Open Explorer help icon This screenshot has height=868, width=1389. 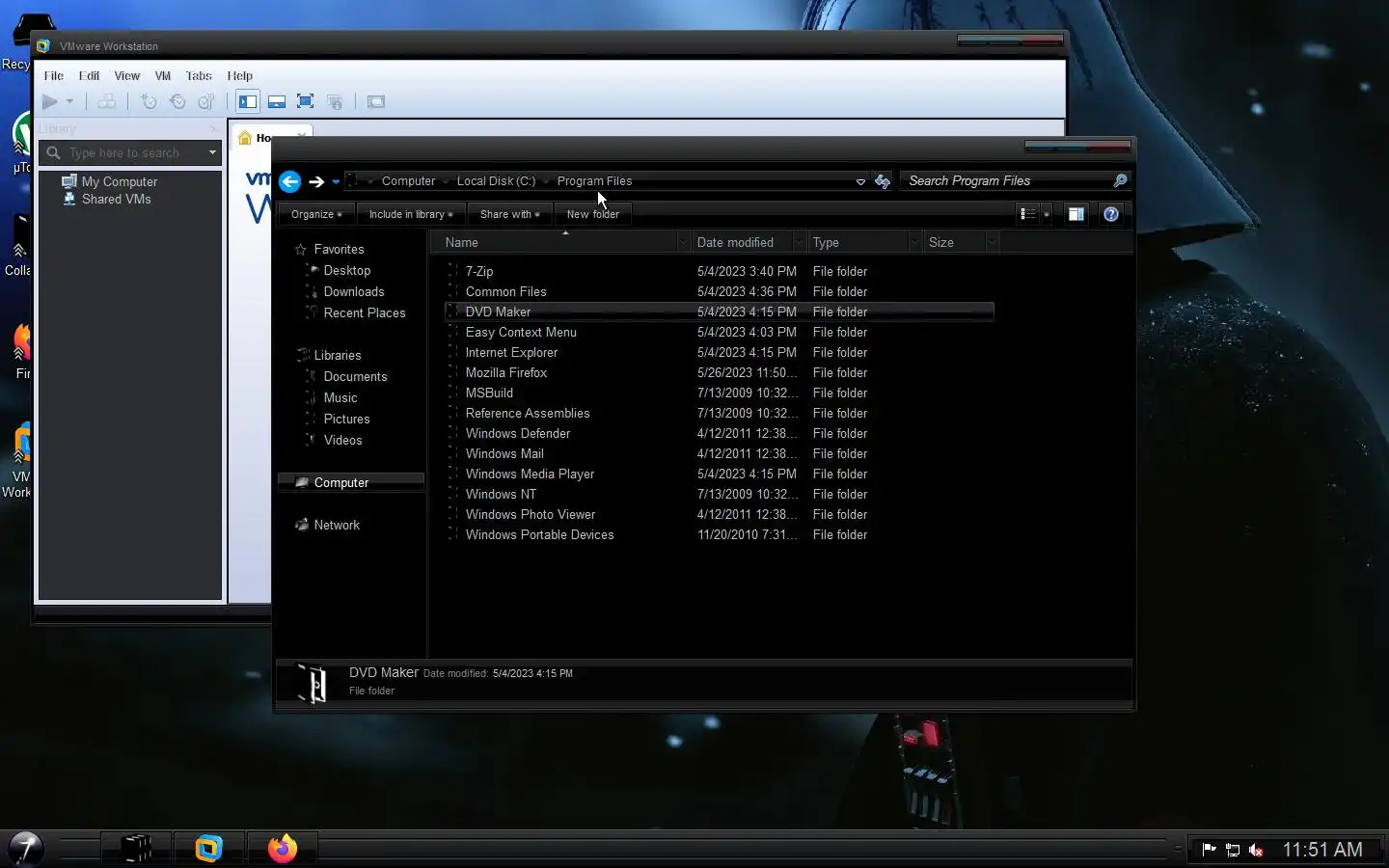tap(1111, 214)
